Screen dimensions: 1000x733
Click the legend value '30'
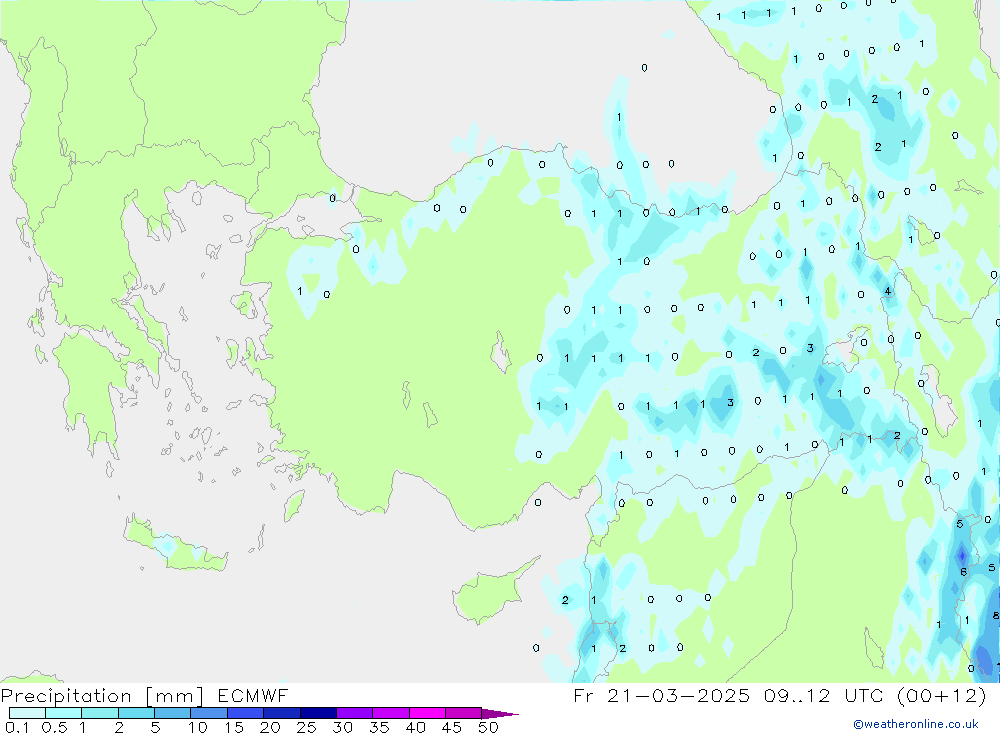pos(342,727)
